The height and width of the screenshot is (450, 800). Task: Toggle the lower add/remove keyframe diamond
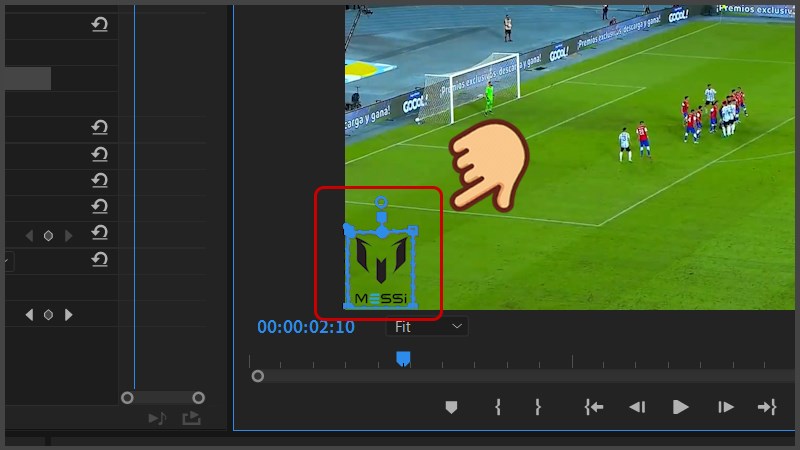click(48, 315)
